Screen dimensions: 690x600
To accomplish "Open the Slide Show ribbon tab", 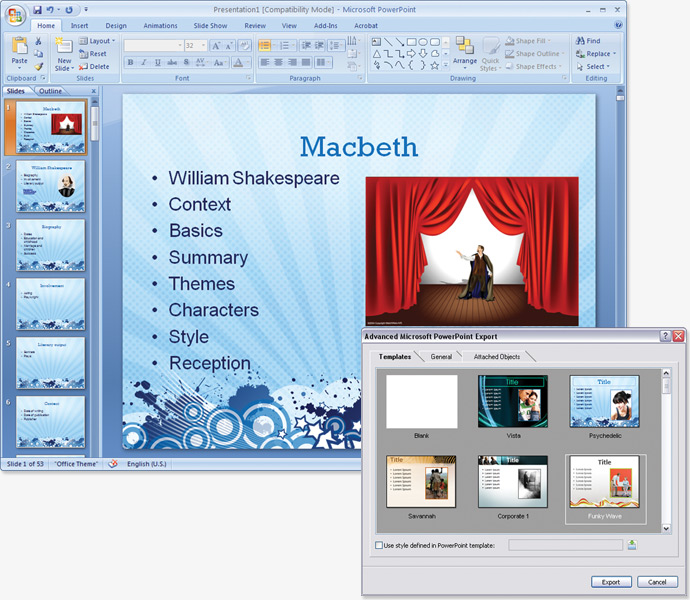I will 210,26.
